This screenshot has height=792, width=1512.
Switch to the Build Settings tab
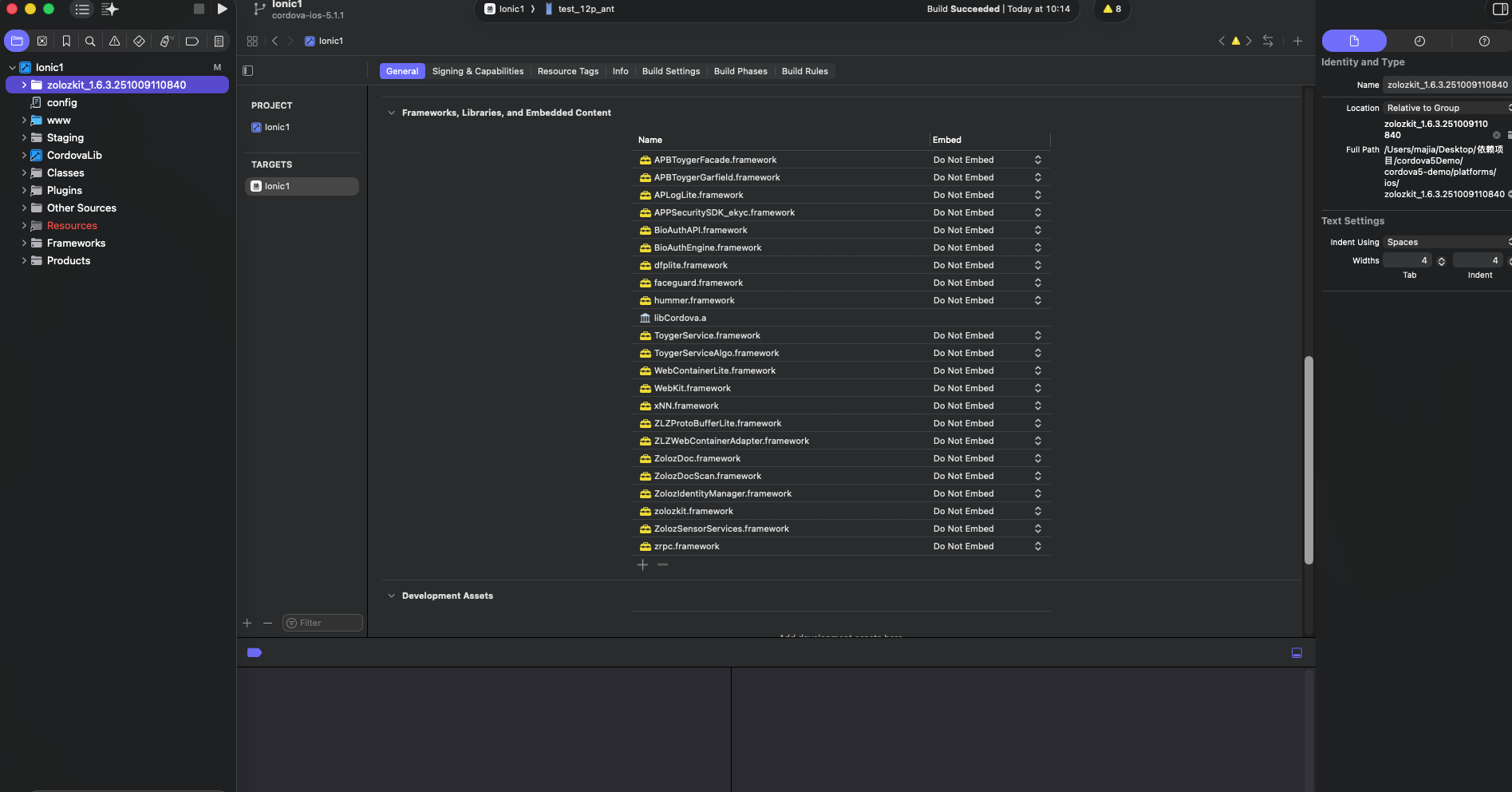pyautogui.click(x=670, y=71)
